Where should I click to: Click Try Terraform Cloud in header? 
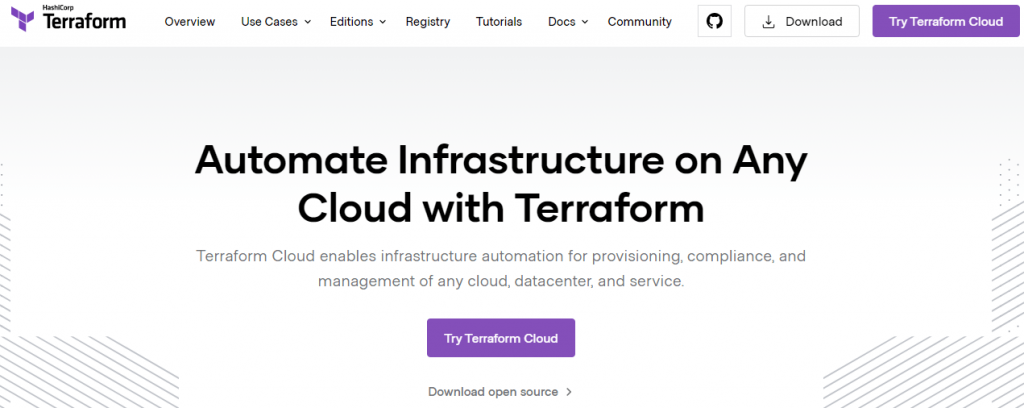(946, 22)
